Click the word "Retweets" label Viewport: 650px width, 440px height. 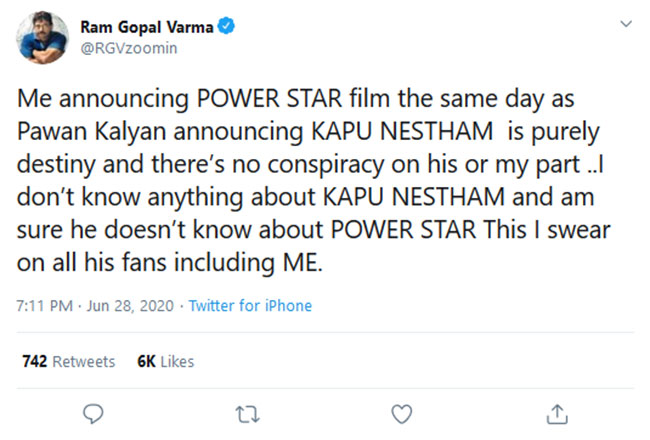click(x=83, y=361)
